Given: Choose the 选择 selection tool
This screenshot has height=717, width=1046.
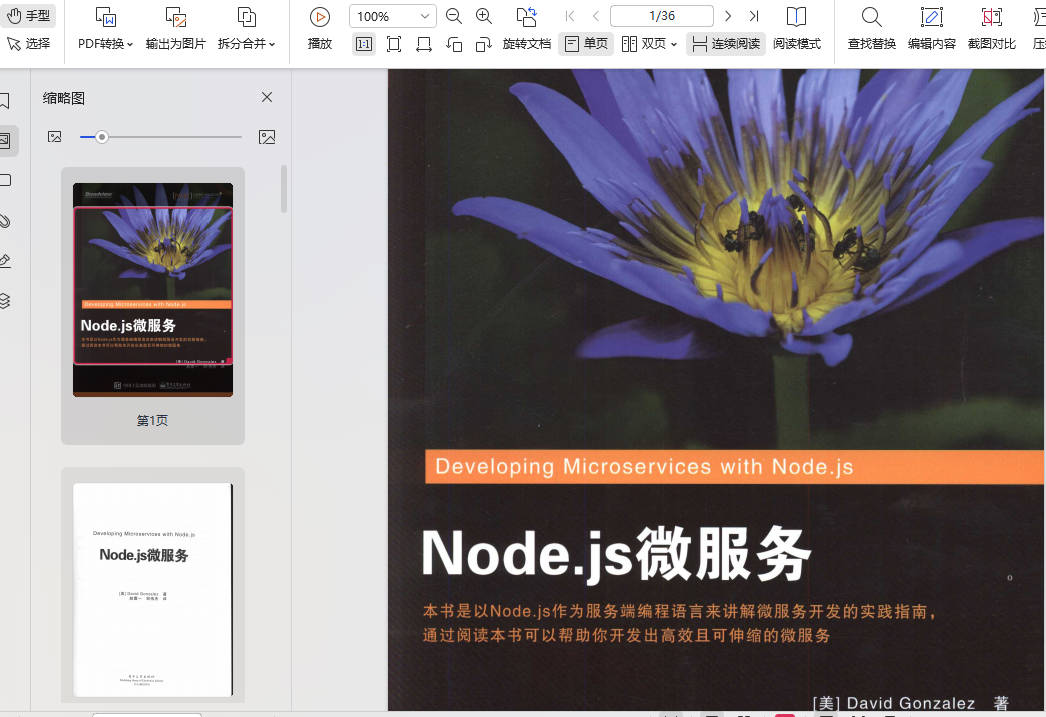Looking at the screenshot, I should pyautogui.click(x=29, y=44).
